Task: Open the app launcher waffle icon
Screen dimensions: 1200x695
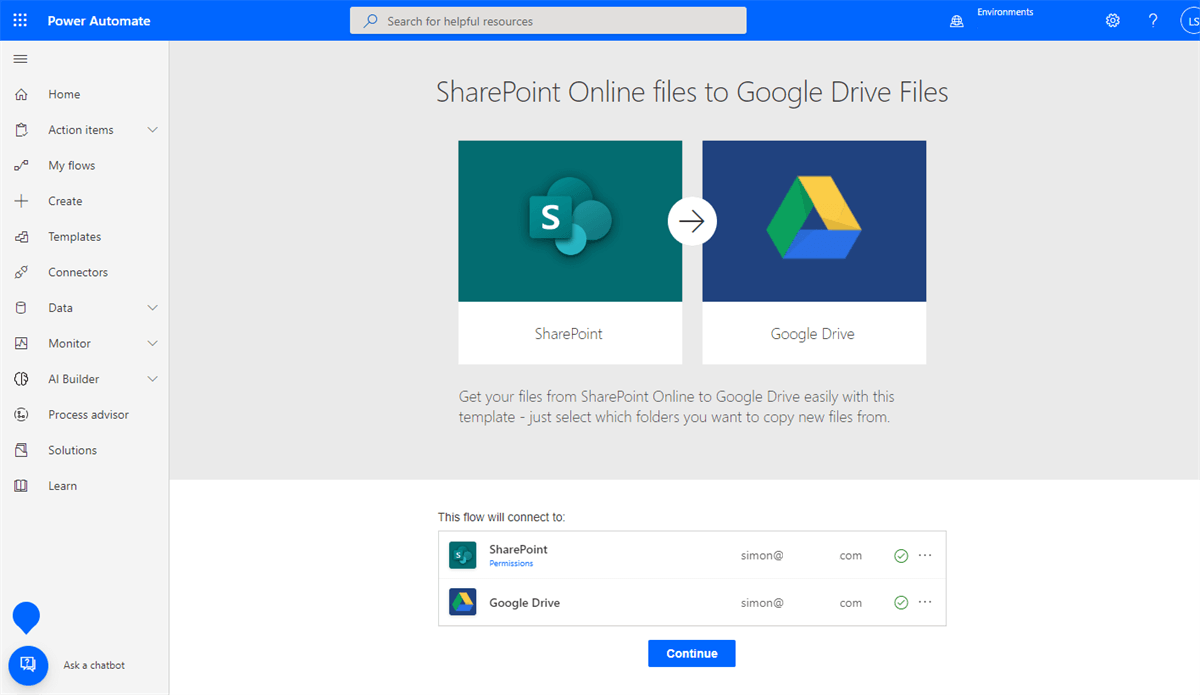Action: [20, 20]
